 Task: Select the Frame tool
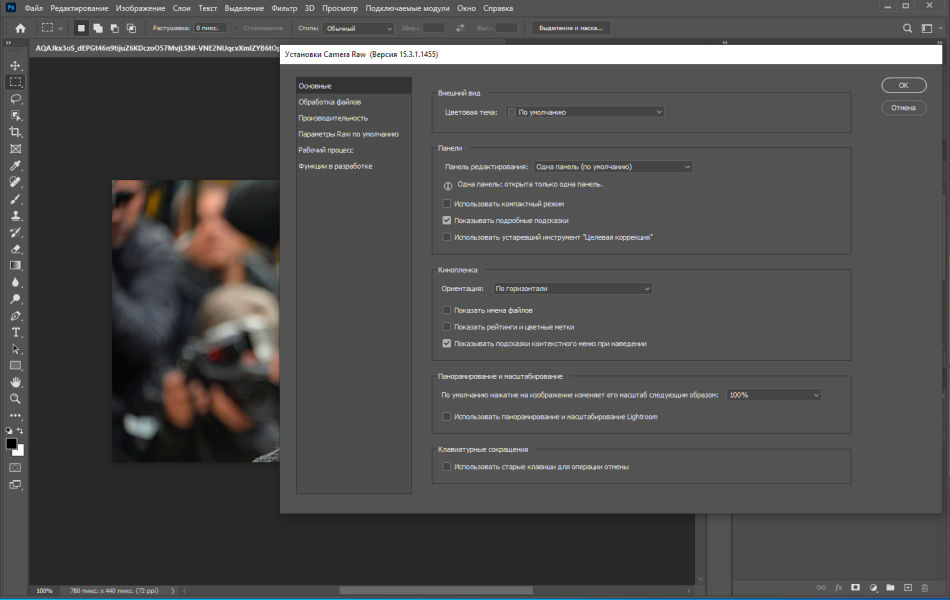pyautogui.click(x=16, y=148)
